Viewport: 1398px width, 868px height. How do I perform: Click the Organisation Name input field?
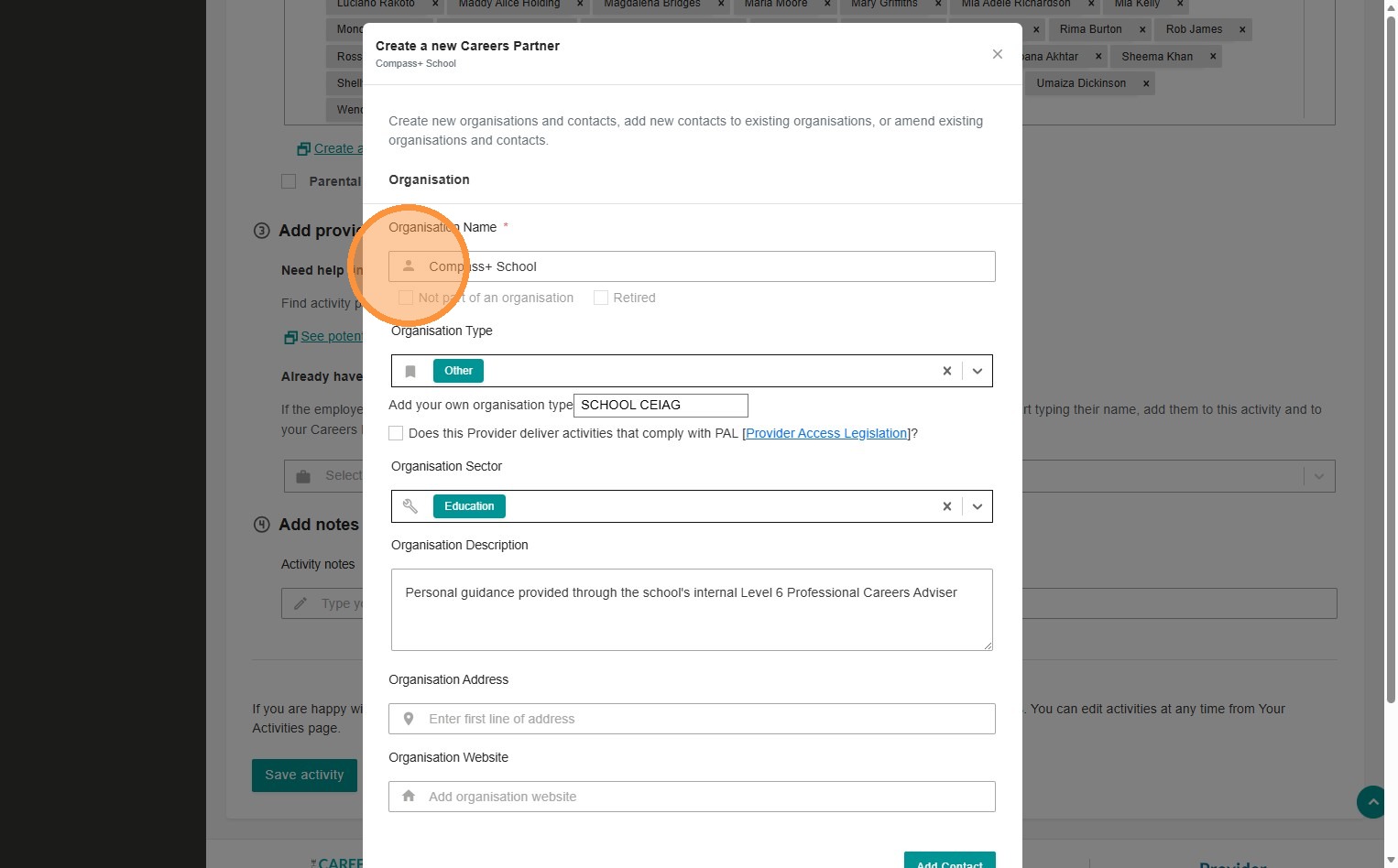point(692,266)
